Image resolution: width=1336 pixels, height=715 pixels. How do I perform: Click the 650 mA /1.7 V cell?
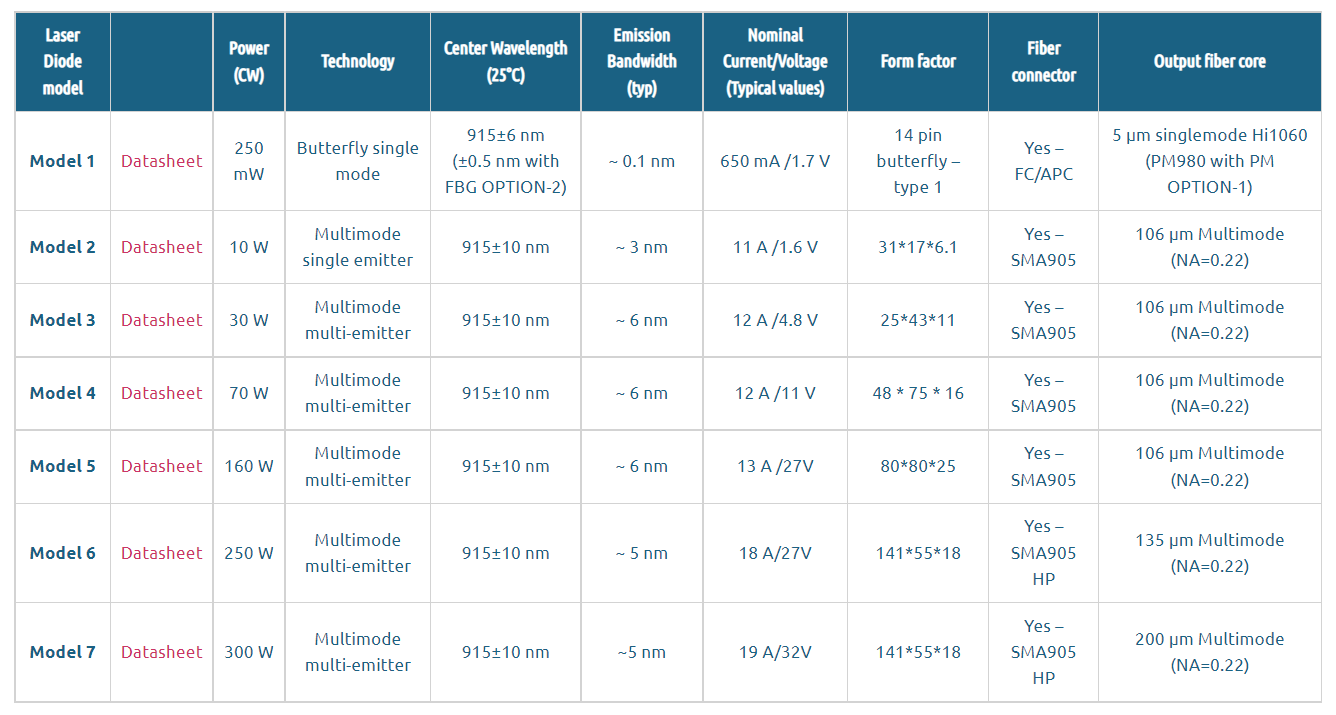(775, 161)
